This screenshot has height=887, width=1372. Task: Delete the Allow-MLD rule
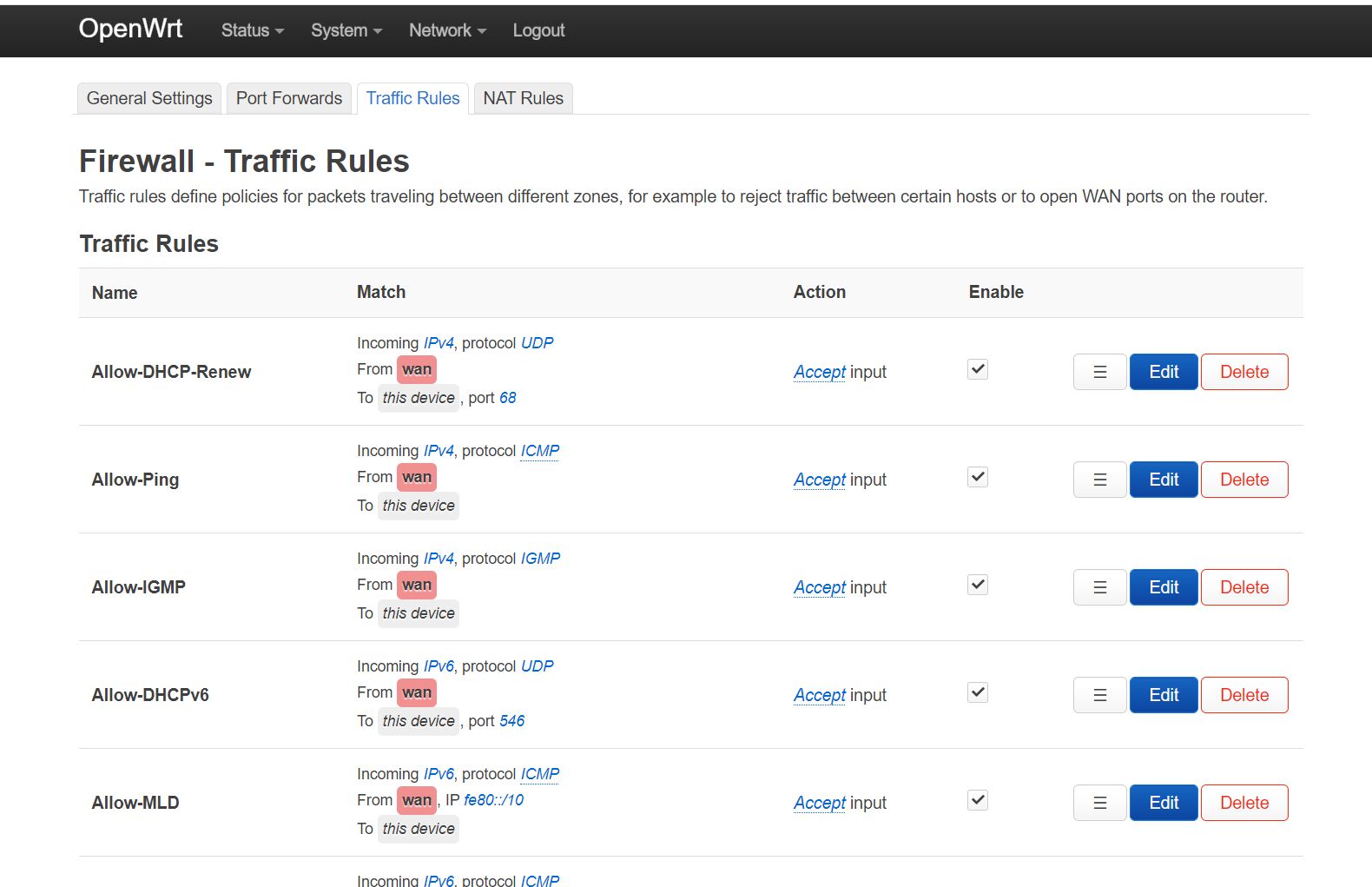1244,803
